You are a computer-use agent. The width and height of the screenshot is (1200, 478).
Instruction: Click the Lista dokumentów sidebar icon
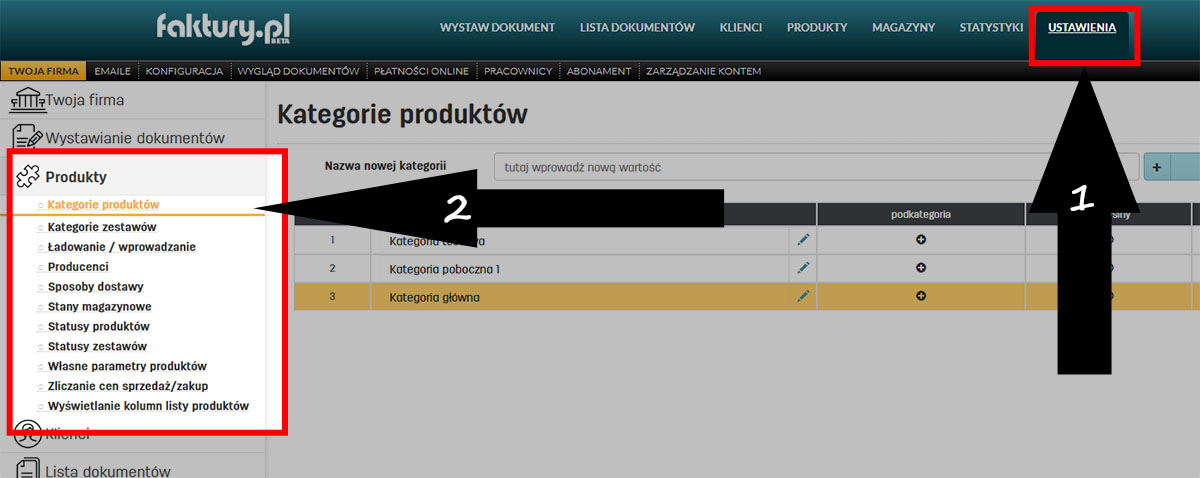coord(27,470)
